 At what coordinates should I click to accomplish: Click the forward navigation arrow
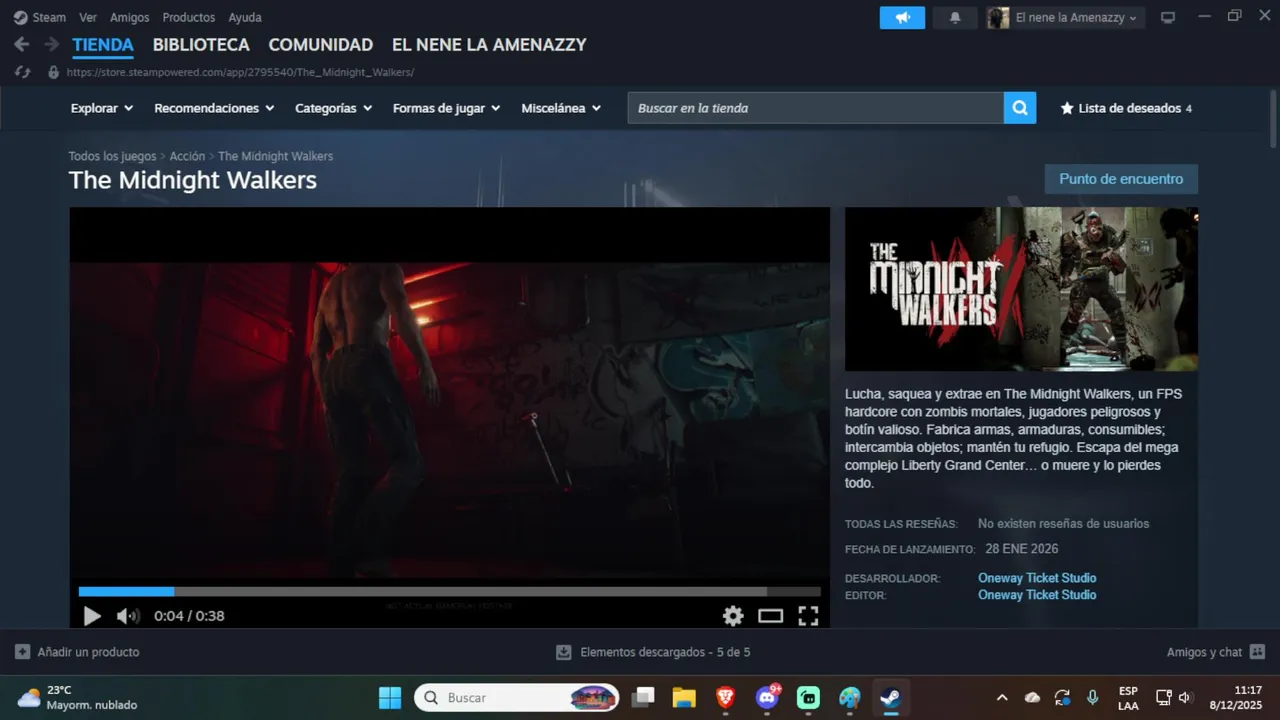coord(51,45)
